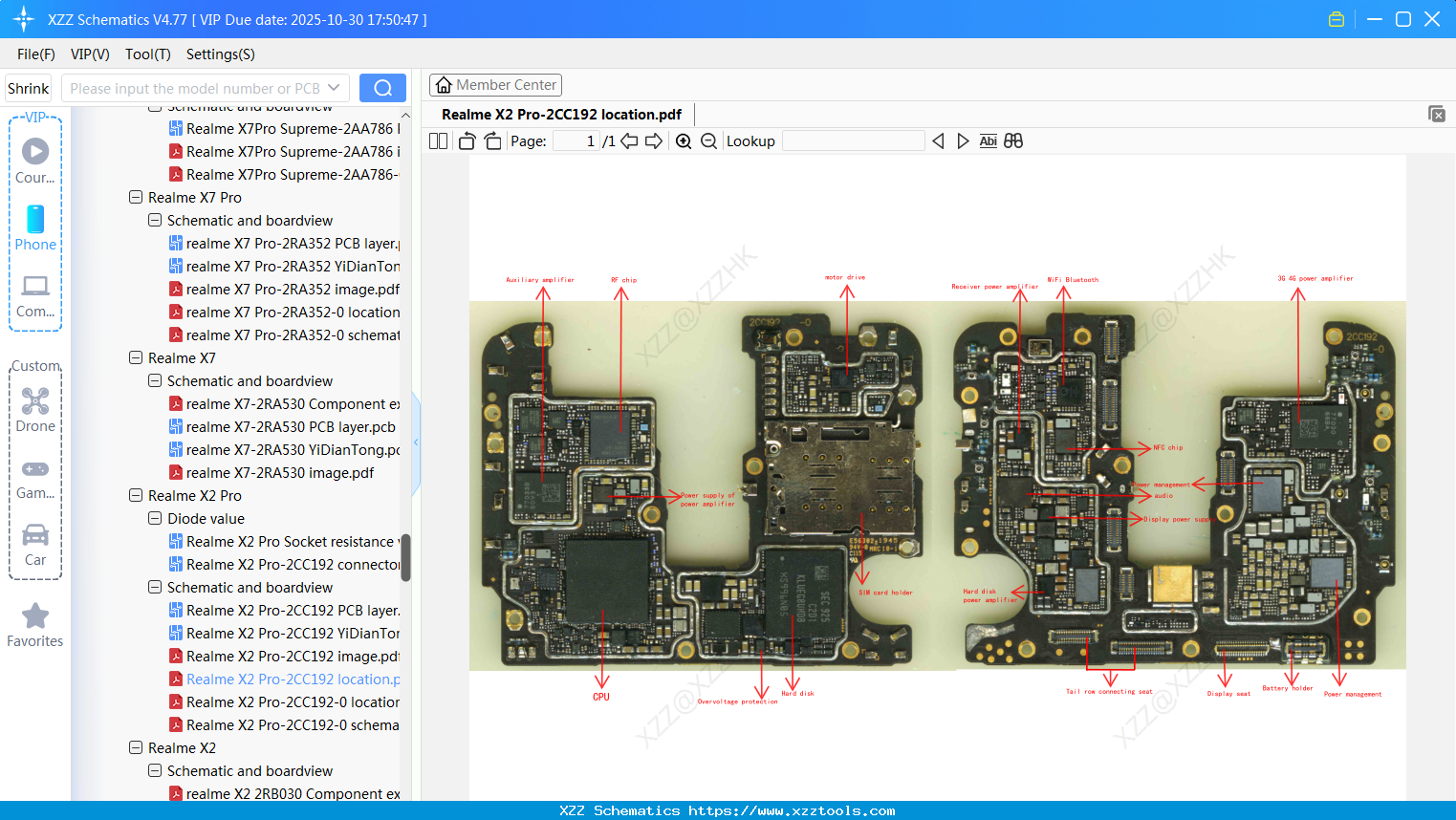Open the Settings(S) menu
This screenshot has height=820, width=1456.
click(220, 54)
